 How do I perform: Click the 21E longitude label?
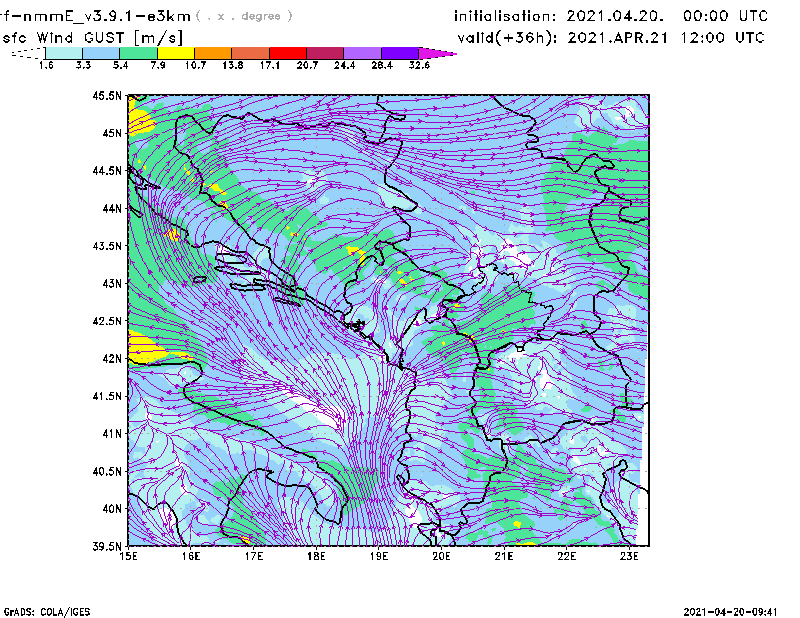pos(504,556)
